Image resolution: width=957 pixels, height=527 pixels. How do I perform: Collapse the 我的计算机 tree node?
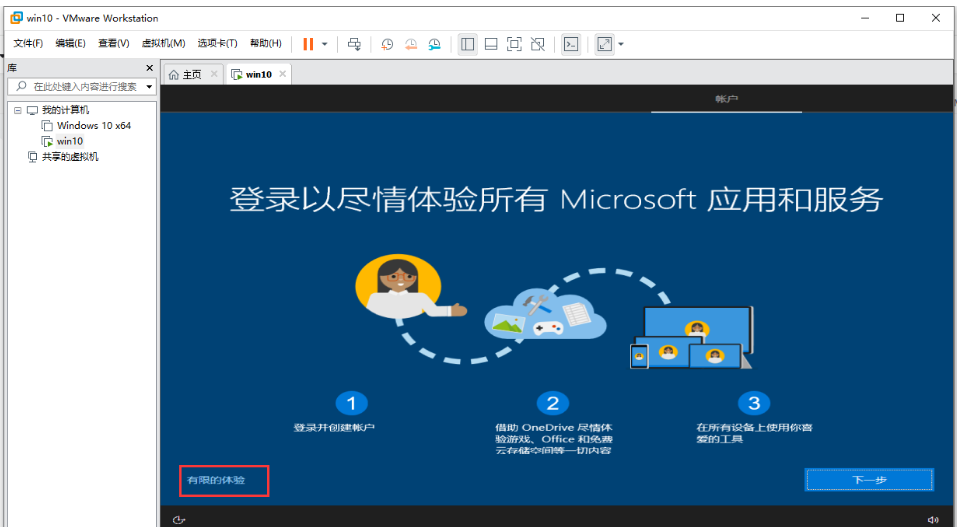(x=18, y=111)
